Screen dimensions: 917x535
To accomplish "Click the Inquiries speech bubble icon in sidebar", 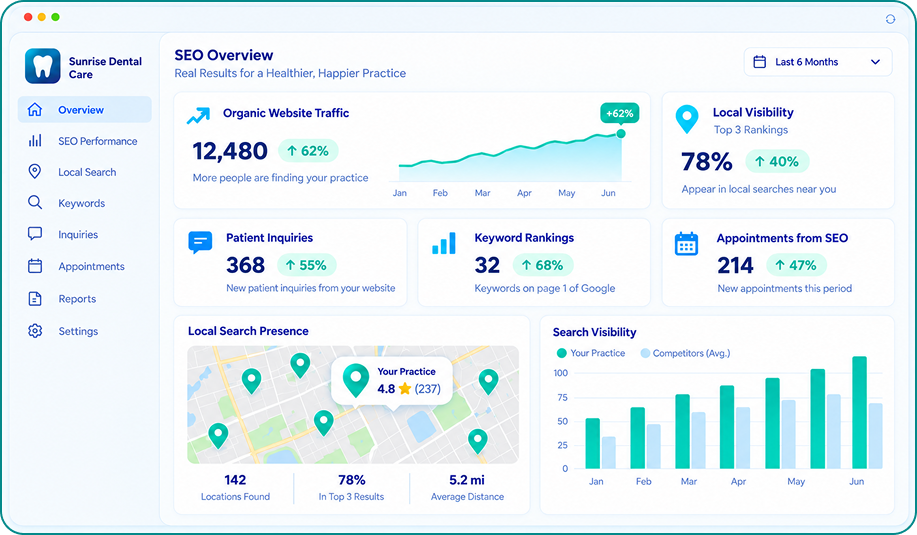I will 35,234.
